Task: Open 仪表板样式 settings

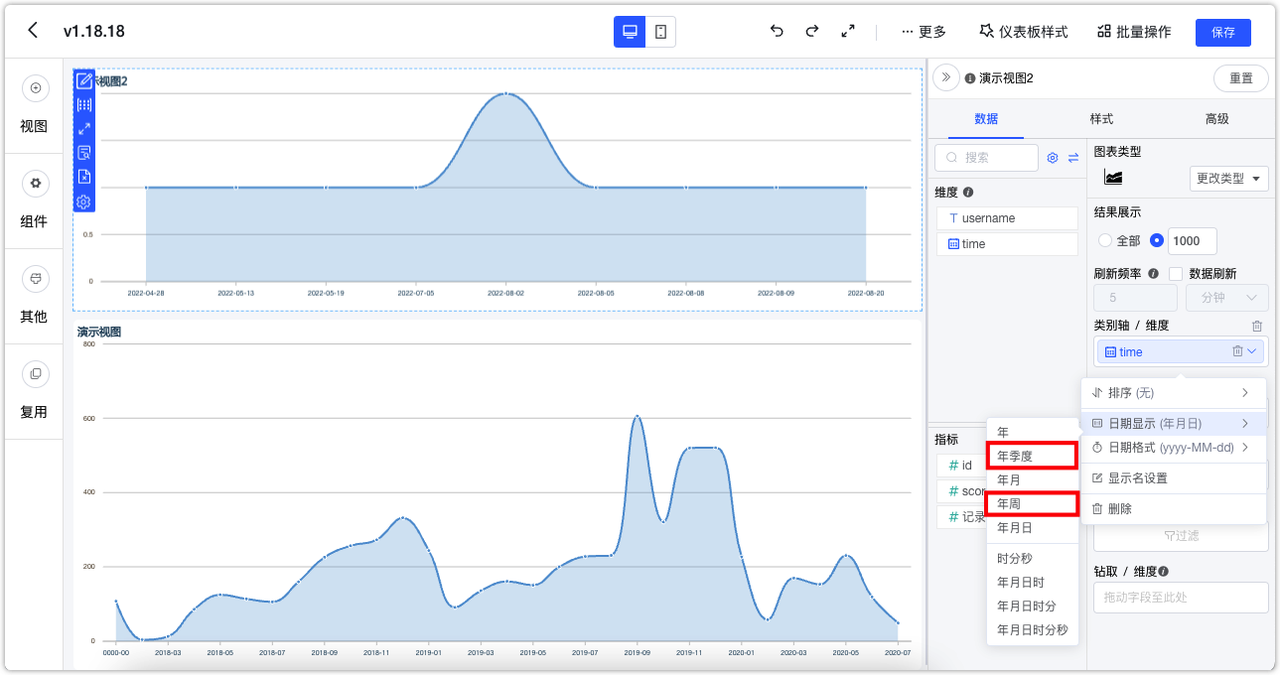Action: pos(1023,32)
